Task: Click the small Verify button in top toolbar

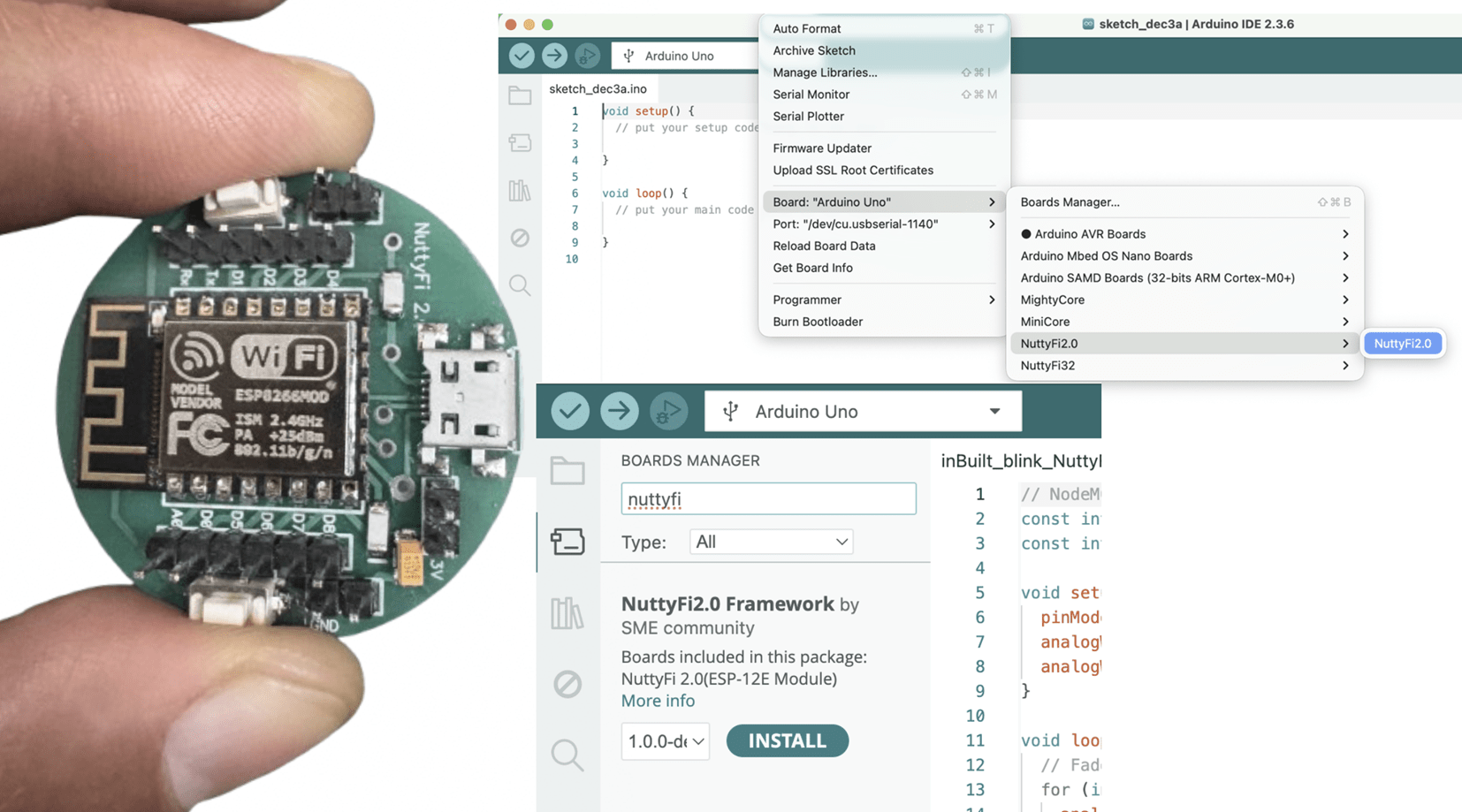Action: (x=522, y=56)
